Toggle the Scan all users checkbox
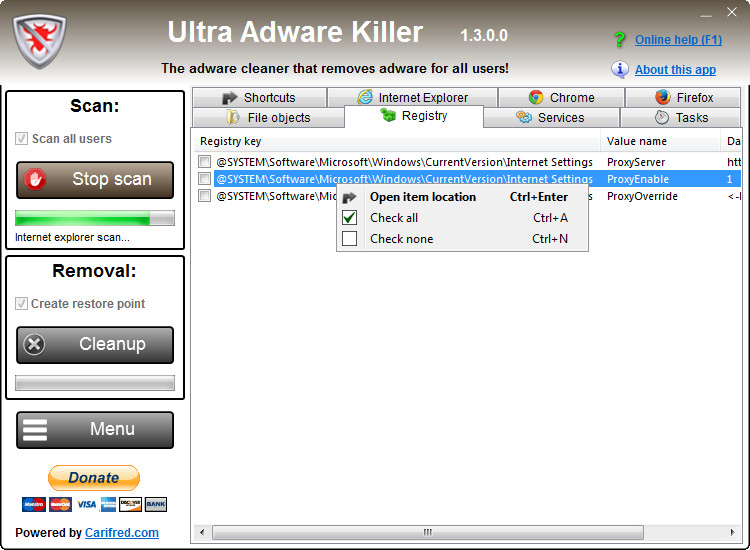Image resolution: width=750 pixels, height=550 pixels. (x=21, y=139)
